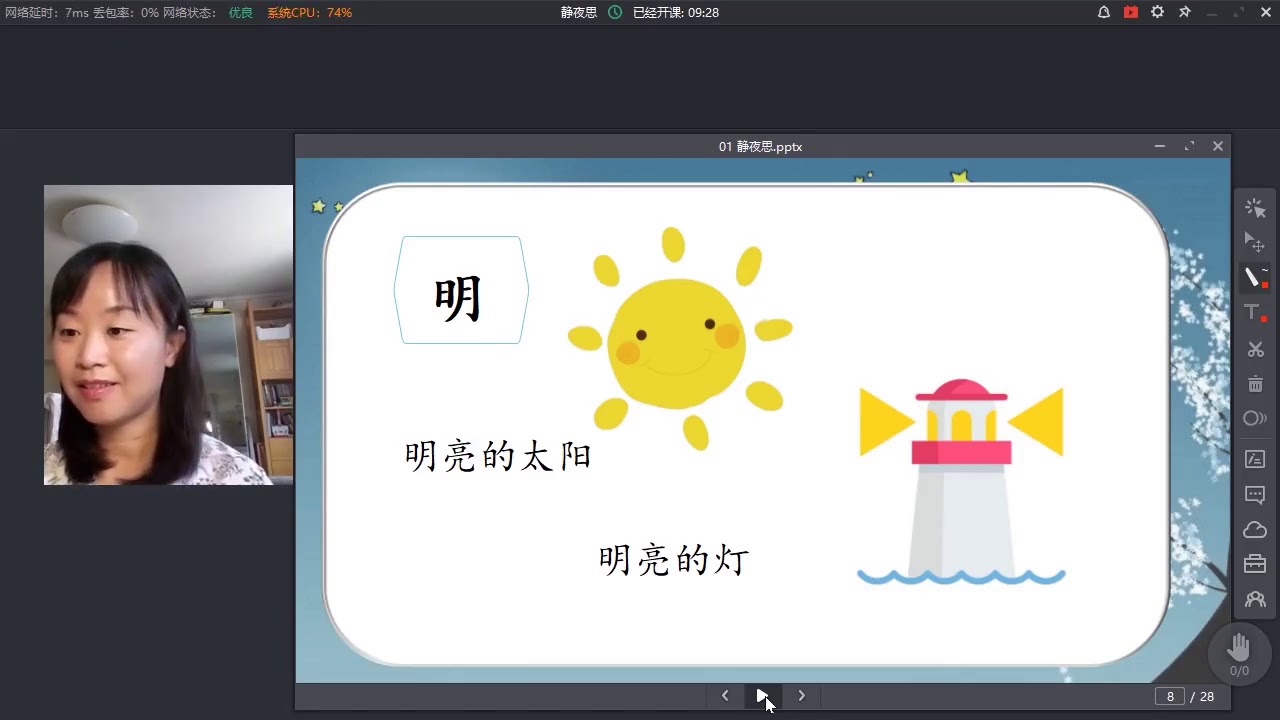The height and width of the screenshot is (720, 1280).
Task: Choose the pen drawing tool
Action: (1255, 277)
